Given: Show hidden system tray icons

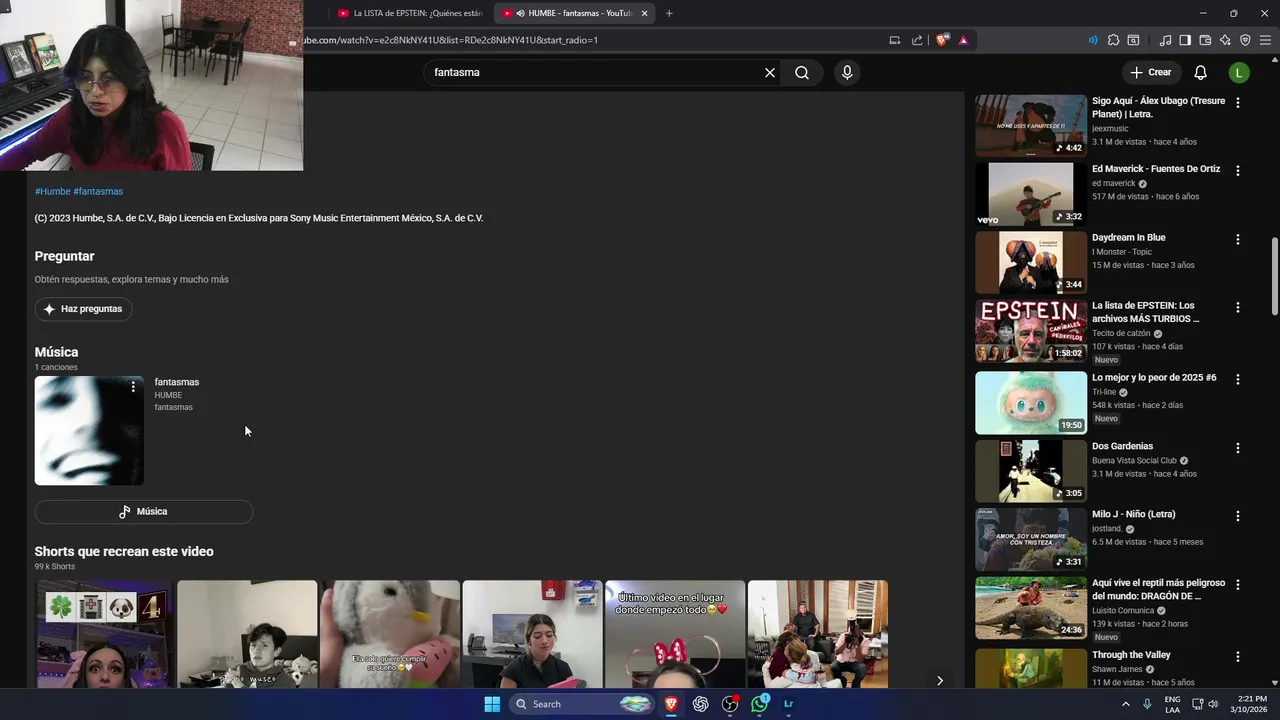Looking at the screenshot, I should (1126, 704).
